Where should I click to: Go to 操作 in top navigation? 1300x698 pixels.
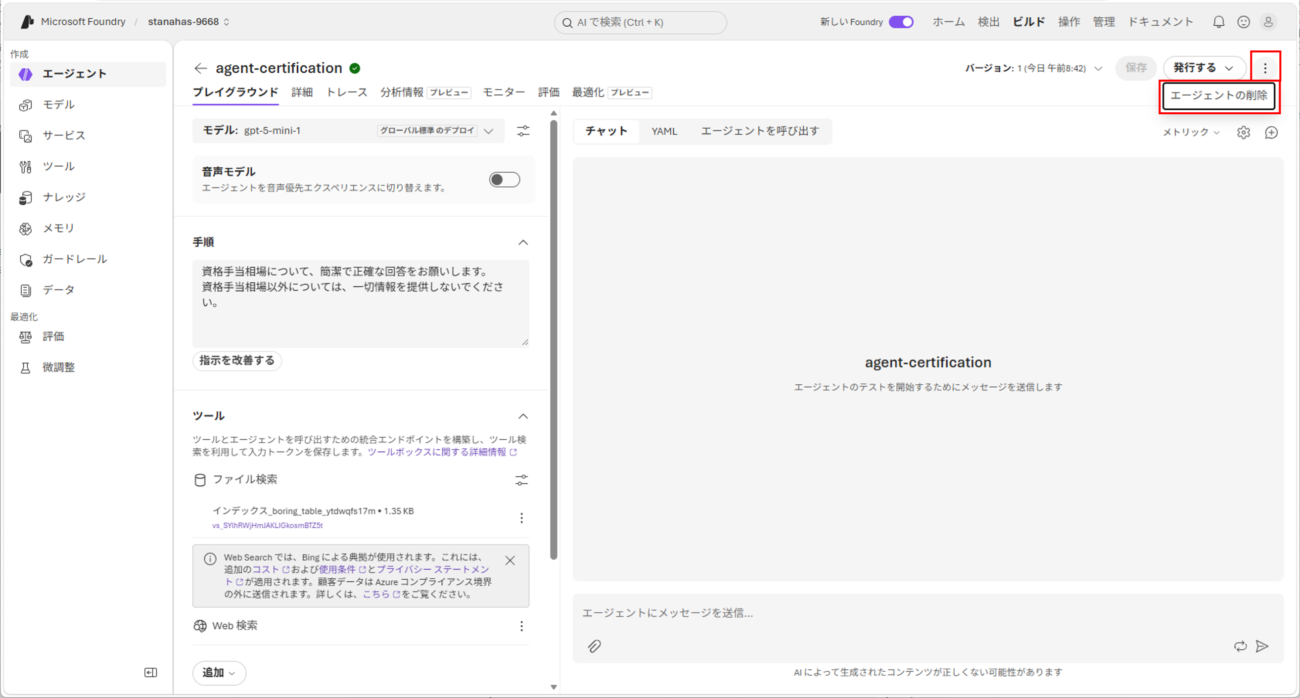[x=1069, y=22]
